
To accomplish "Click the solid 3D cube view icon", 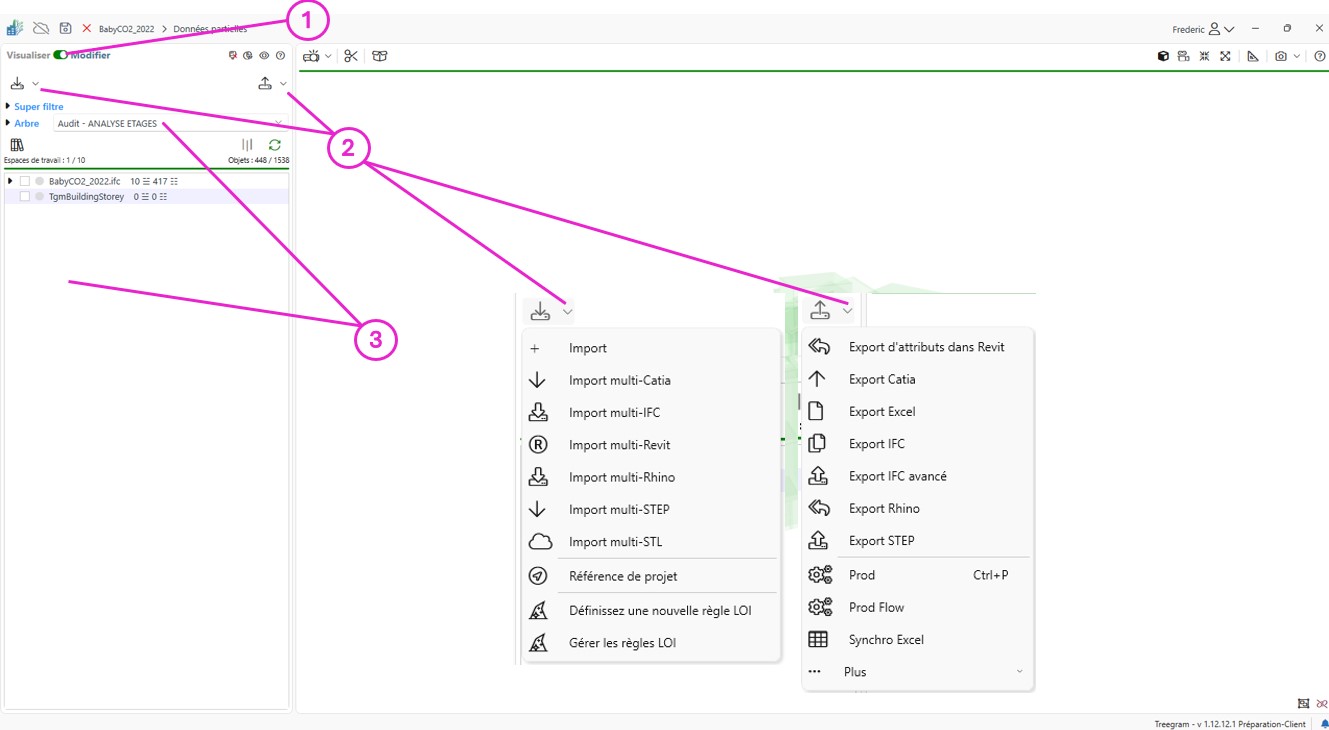I will (1163, 57).
